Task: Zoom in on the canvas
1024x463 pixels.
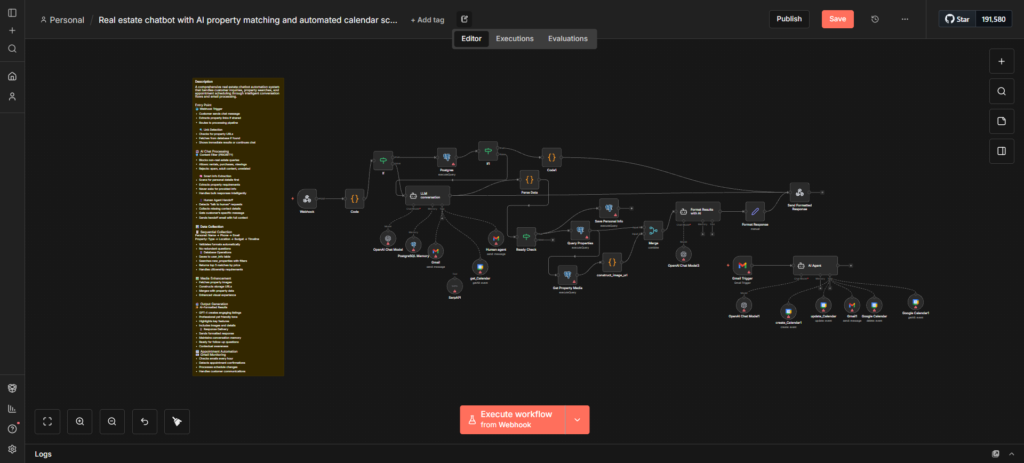Action: coord(80,421)
